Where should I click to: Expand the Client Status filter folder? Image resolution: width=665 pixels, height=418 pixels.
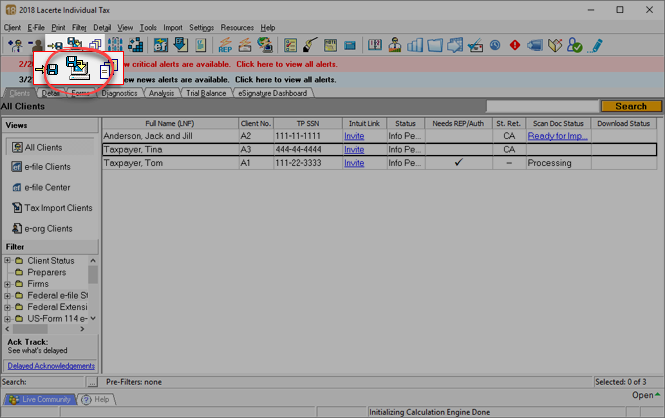point(7,261)
